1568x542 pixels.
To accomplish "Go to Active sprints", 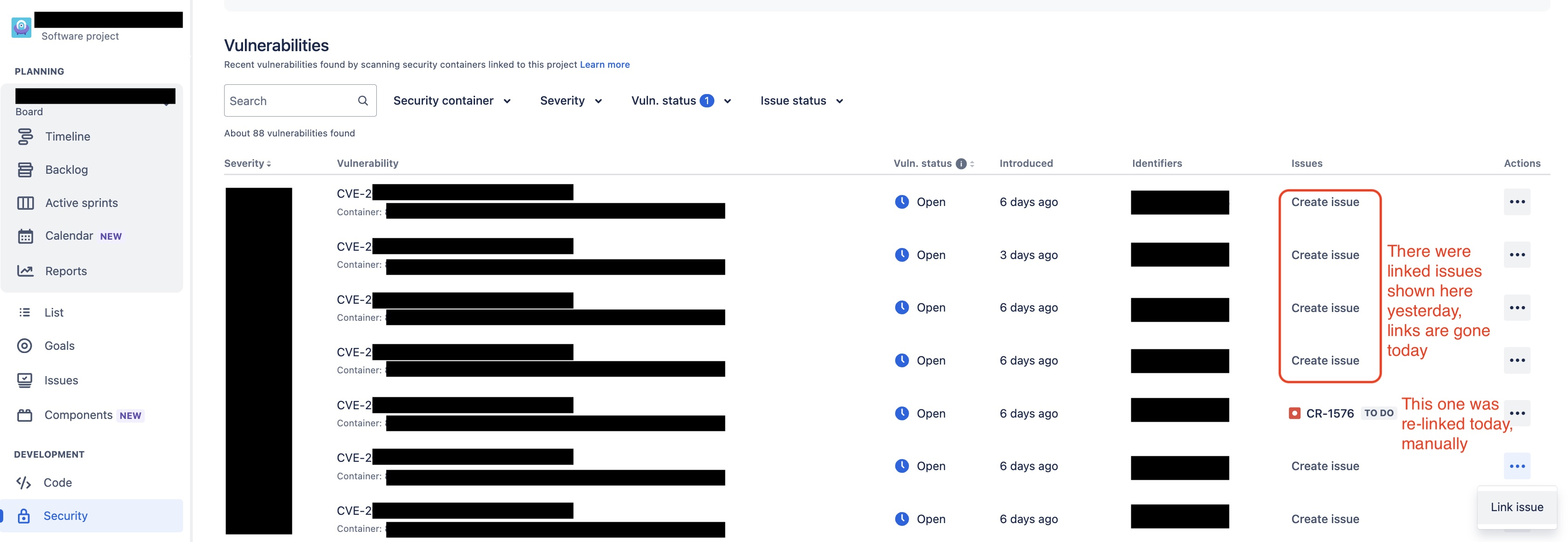I will (x=82, y=203).
